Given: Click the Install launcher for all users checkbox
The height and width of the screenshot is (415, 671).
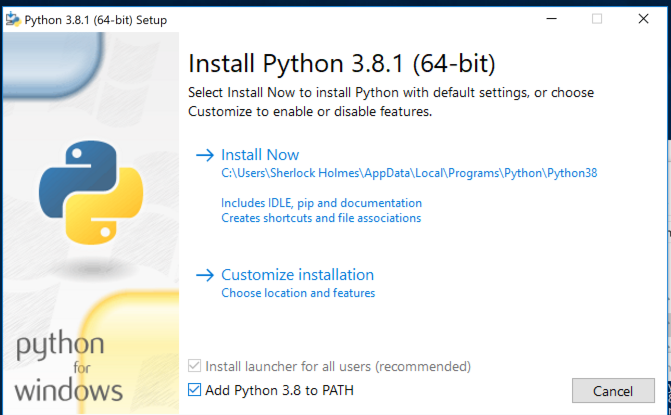Looking at the screenshot, I should pyautogui.click(x=195, y=367).
